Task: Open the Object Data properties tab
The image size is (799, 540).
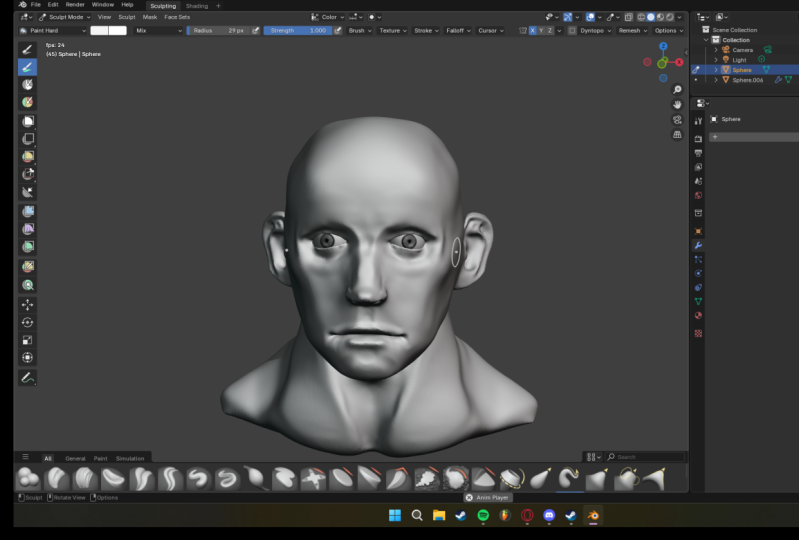Action: coord(699,302)
